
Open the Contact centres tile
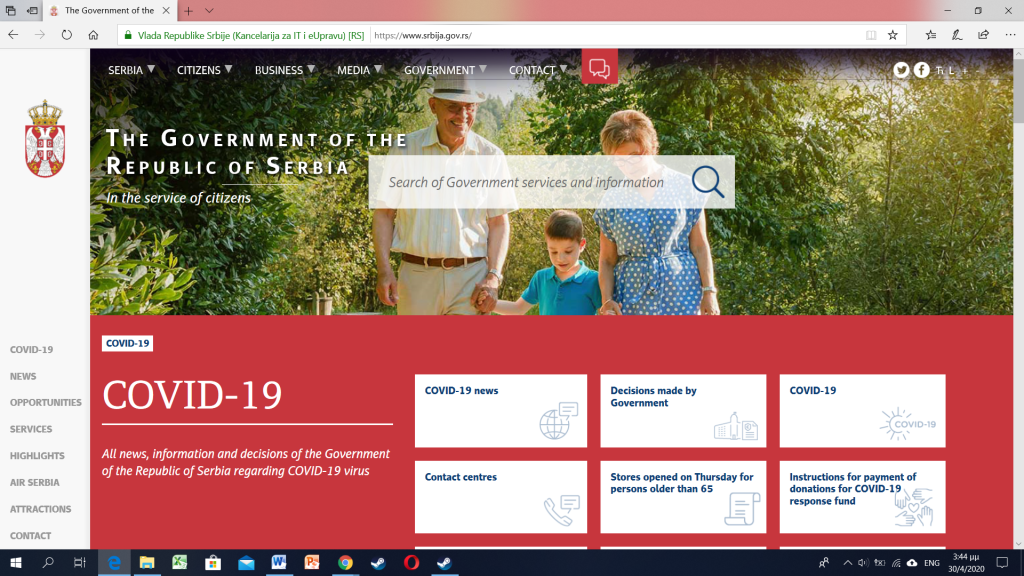point(500,496)
